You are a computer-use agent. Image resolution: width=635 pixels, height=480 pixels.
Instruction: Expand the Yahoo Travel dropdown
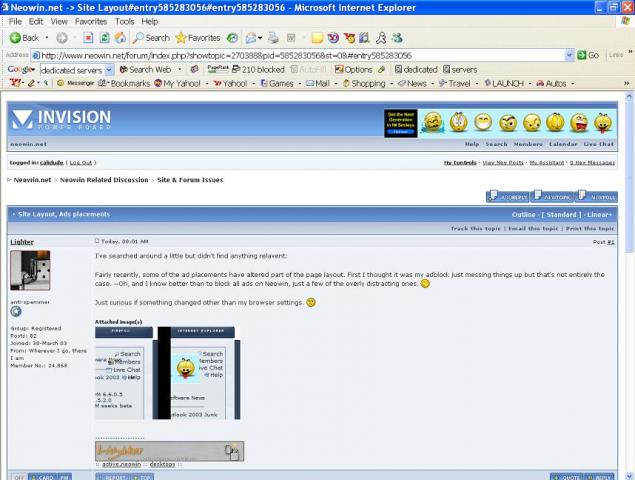[477, 83]
